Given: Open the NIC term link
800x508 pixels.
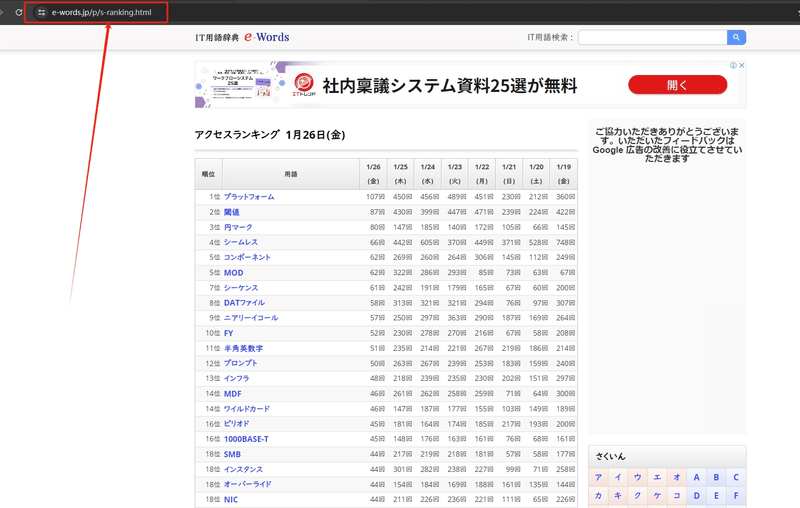Looking at the screenshot, I should click(x=231, y=500).
